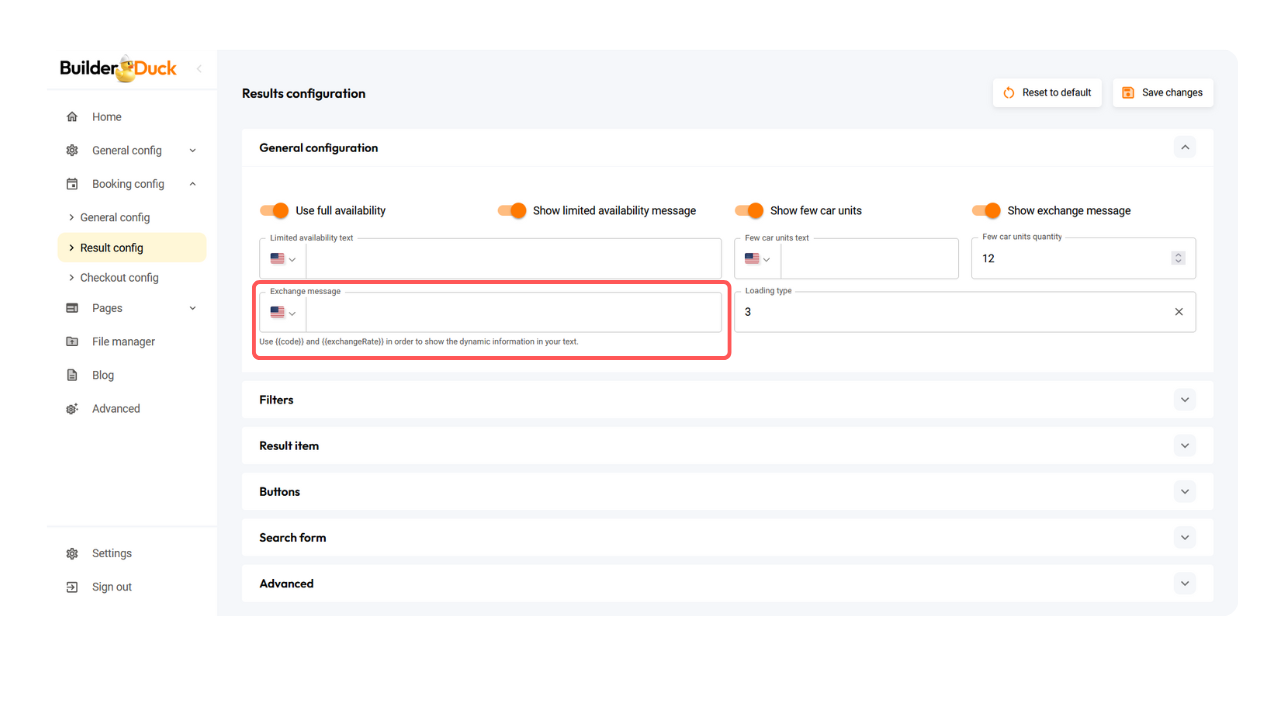Toggle Use full availability switch
This screenshot has height=720, width=1280.
click(274, 211)
